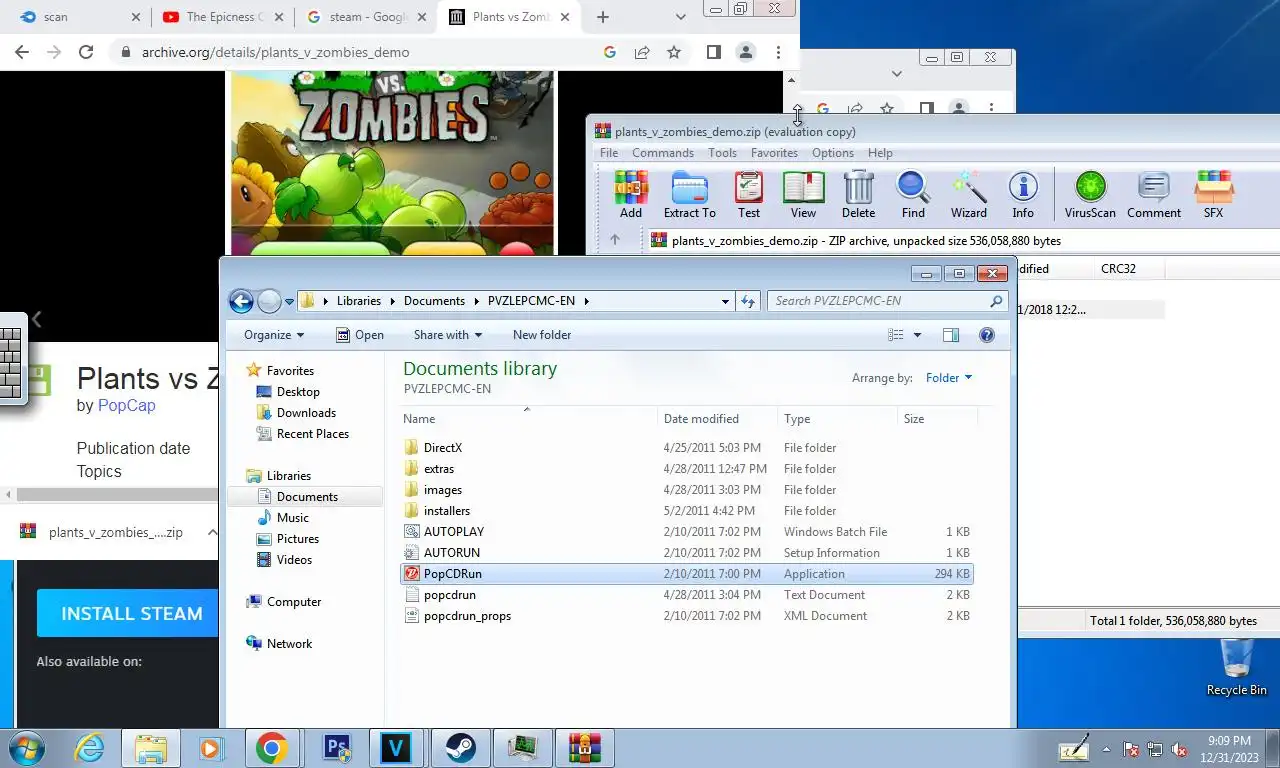Click the PopCap author link
Screen dimensions: 1280x768
click(126, 406)
